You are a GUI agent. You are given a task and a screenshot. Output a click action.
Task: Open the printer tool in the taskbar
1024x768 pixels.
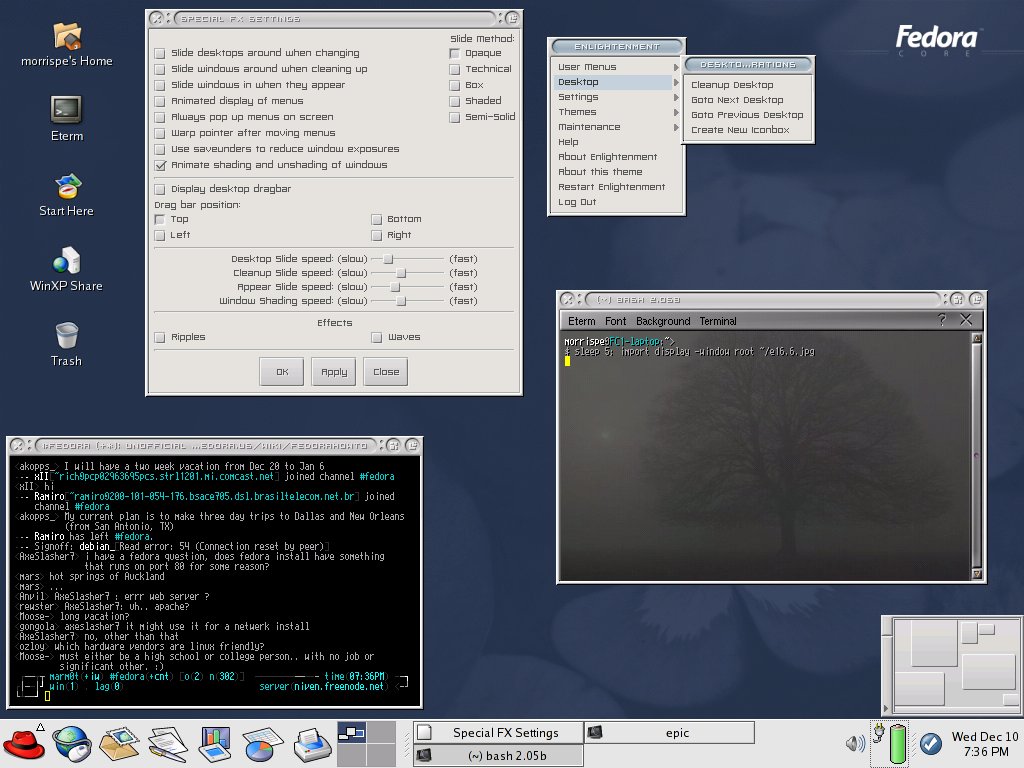tap(309, 743)
